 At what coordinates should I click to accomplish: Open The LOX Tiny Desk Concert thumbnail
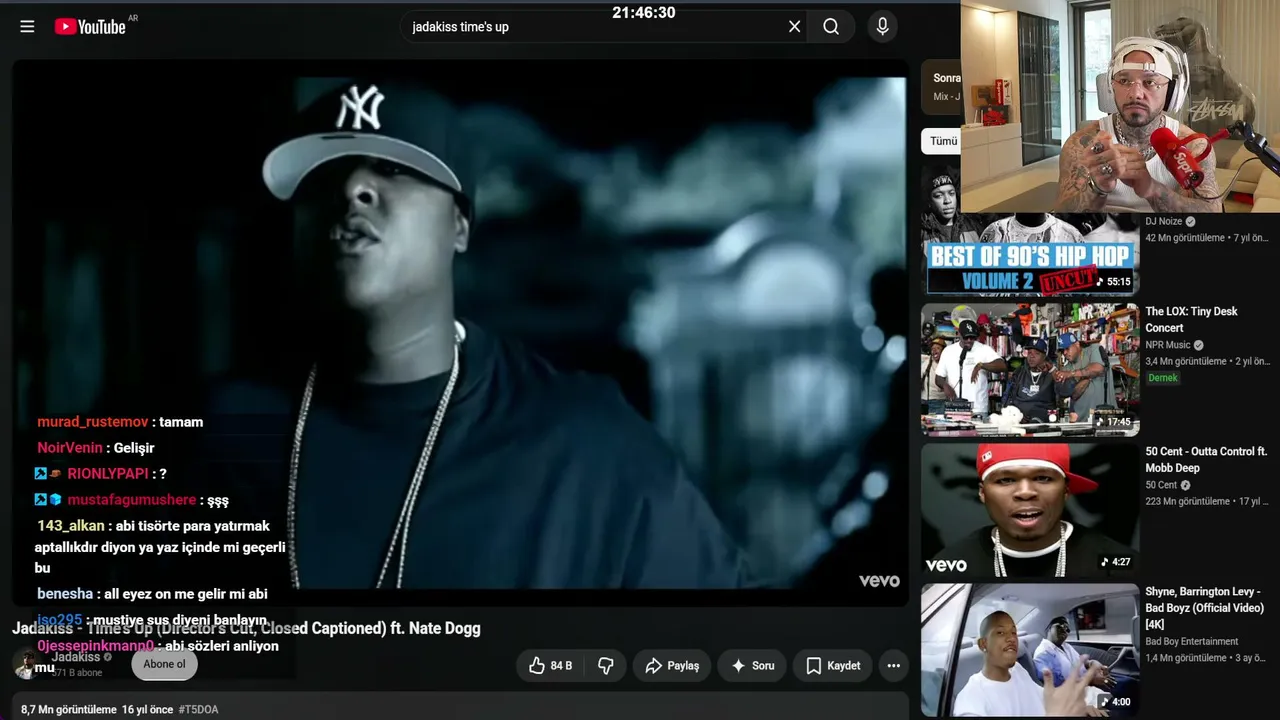tap(1030, 370)
